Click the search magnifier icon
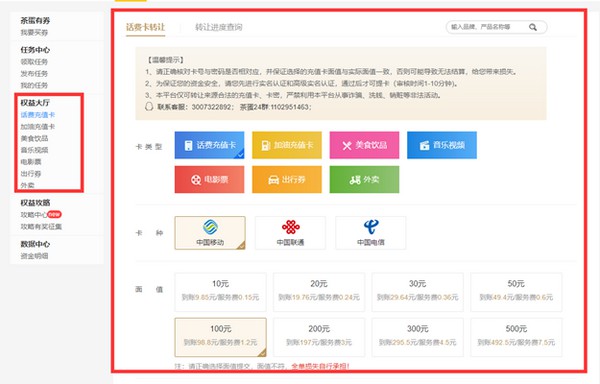Screen dimensions: 600x384 pos(533,27)
